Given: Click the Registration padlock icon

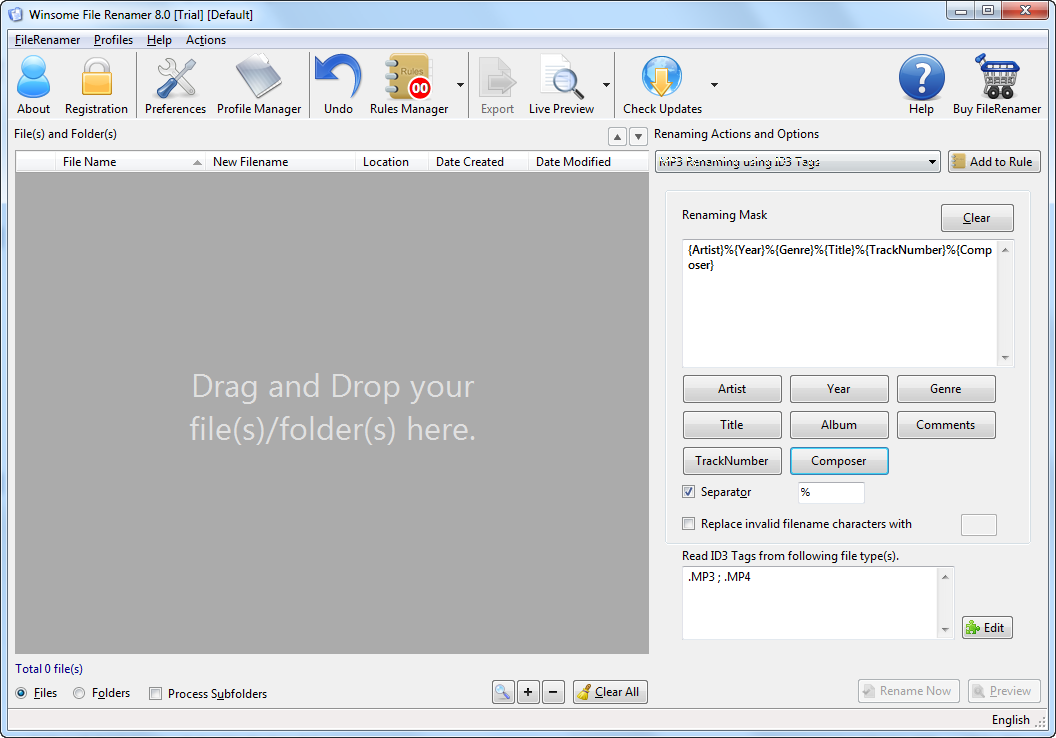Looking at the screenshot, I should click(96, 85).
